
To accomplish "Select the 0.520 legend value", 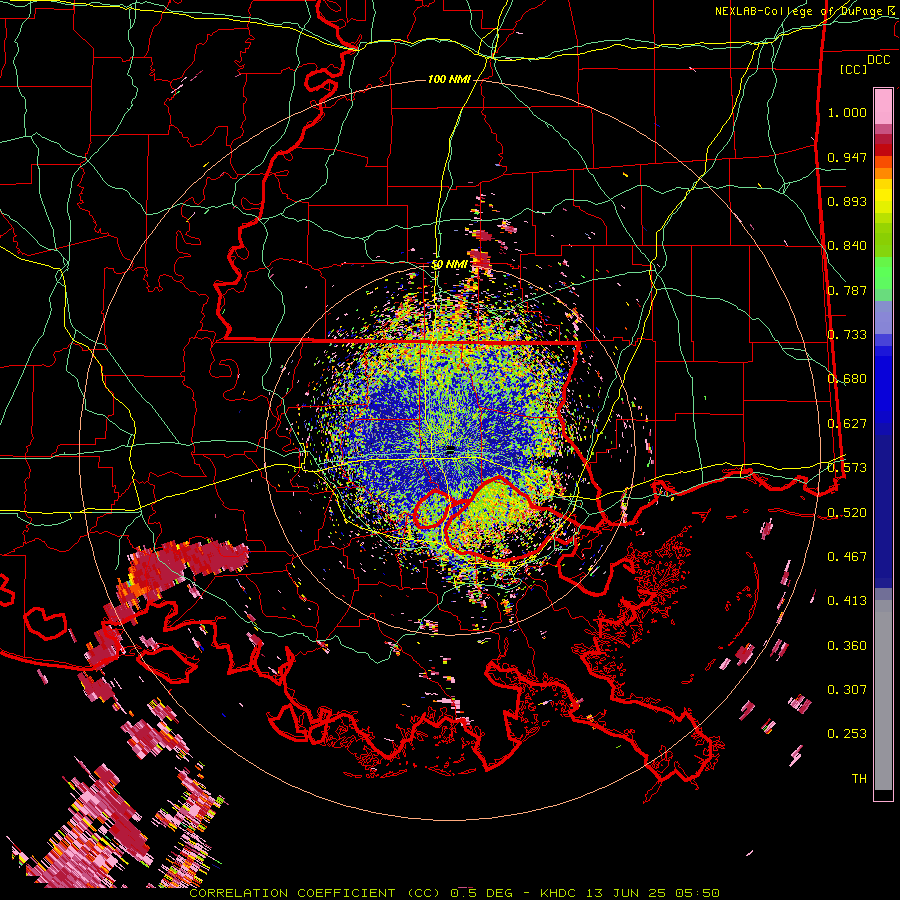I will pos(847,513).
